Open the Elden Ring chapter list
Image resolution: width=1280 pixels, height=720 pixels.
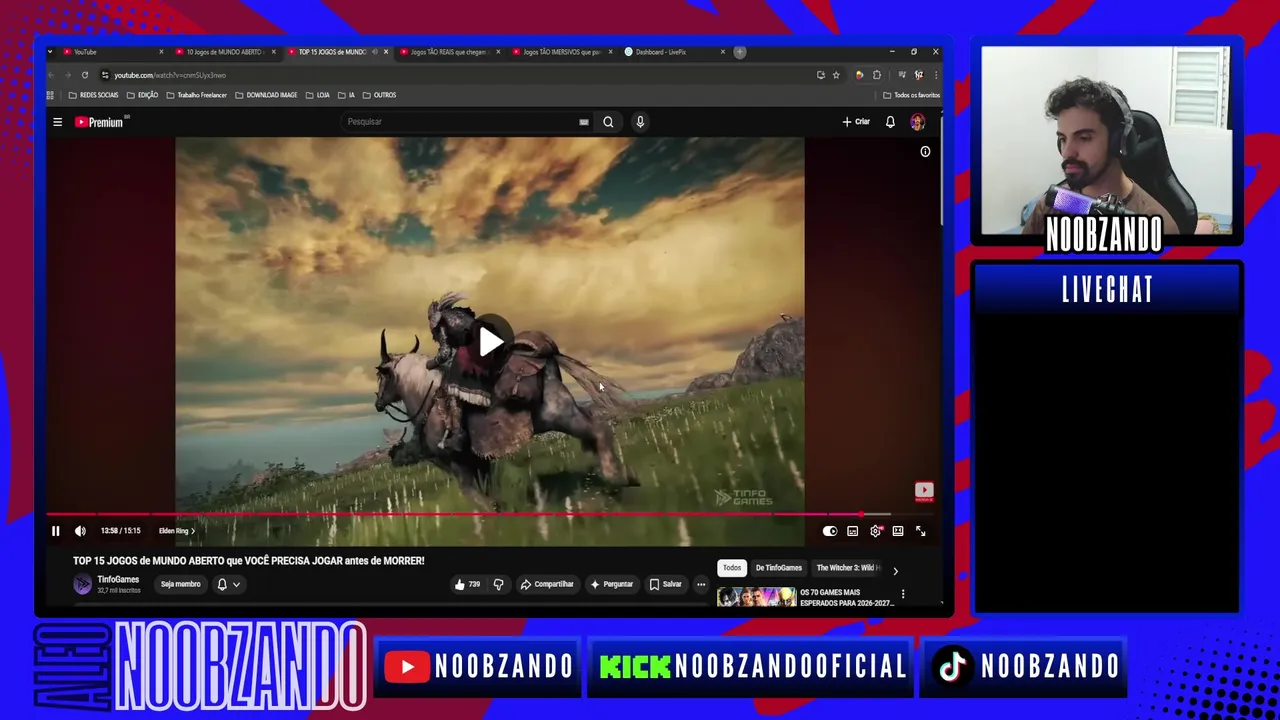177,531
